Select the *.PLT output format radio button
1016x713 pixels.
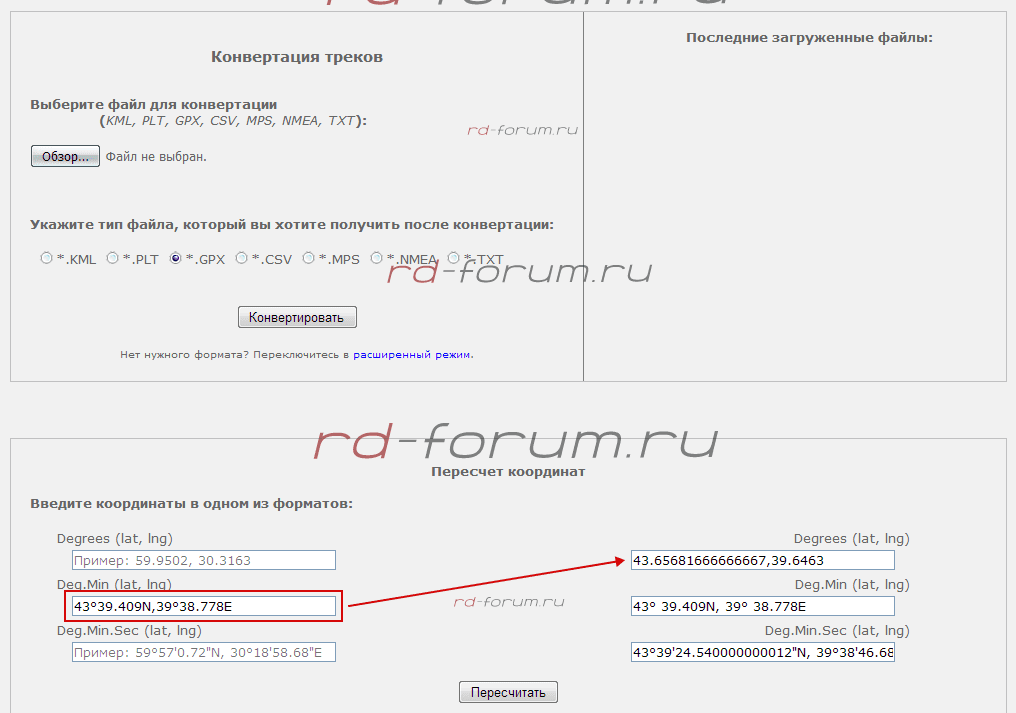[x=112, y=258]
